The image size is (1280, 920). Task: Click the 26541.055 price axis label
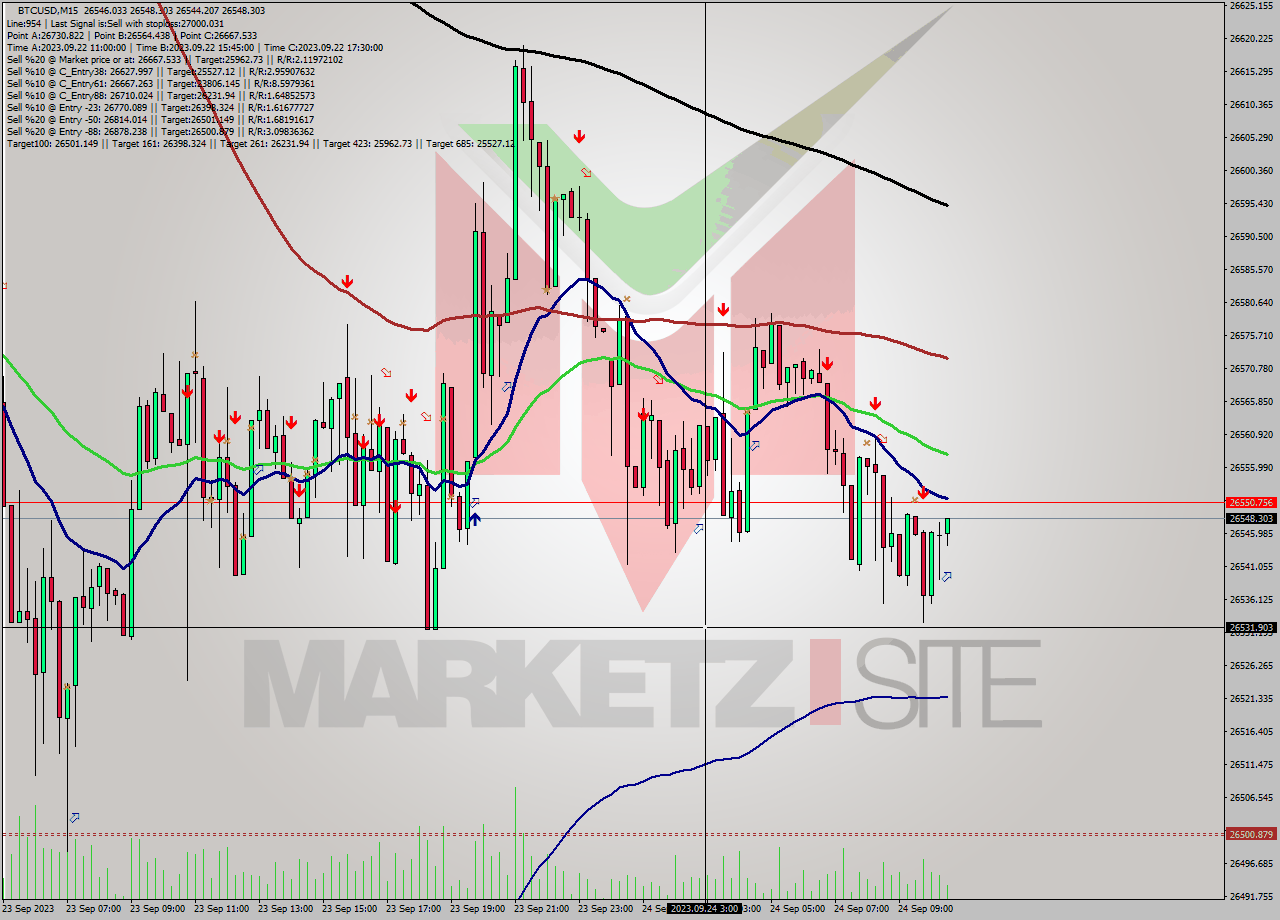pyautogui.click(x=1250, y=566)
